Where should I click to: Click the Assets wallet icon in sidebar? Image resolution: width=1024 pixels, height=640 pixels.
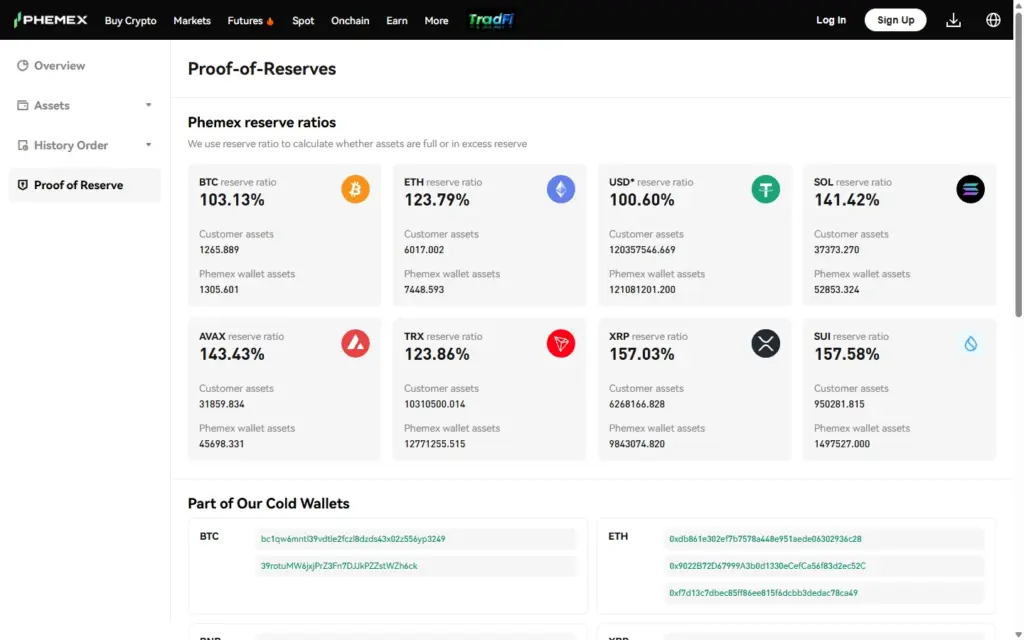click(23, 105)
